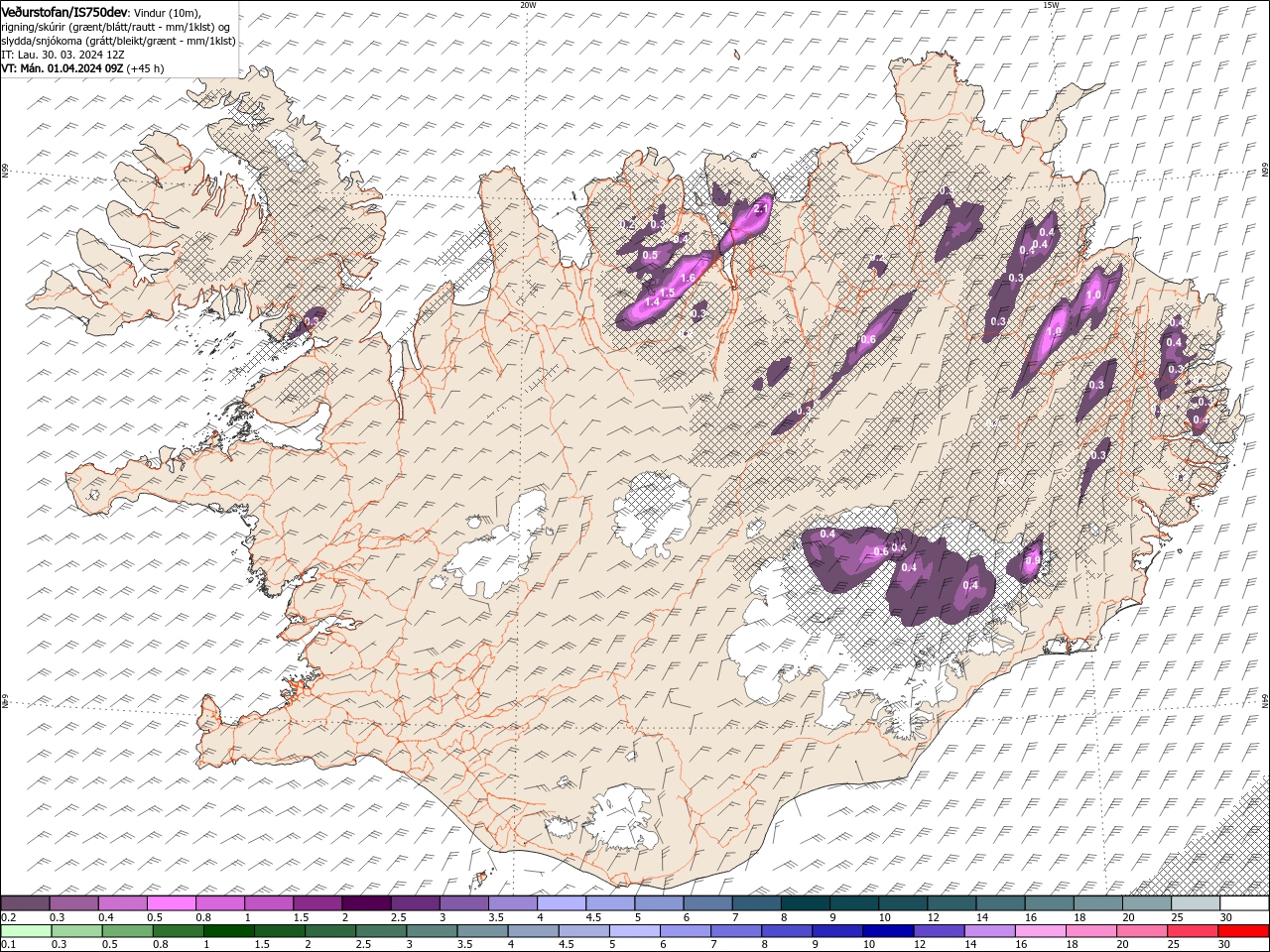The image size is (1270, 952).
Task: Choose the light gray 25–30 swatch in the top legend row
Action: coord(1196,903)
